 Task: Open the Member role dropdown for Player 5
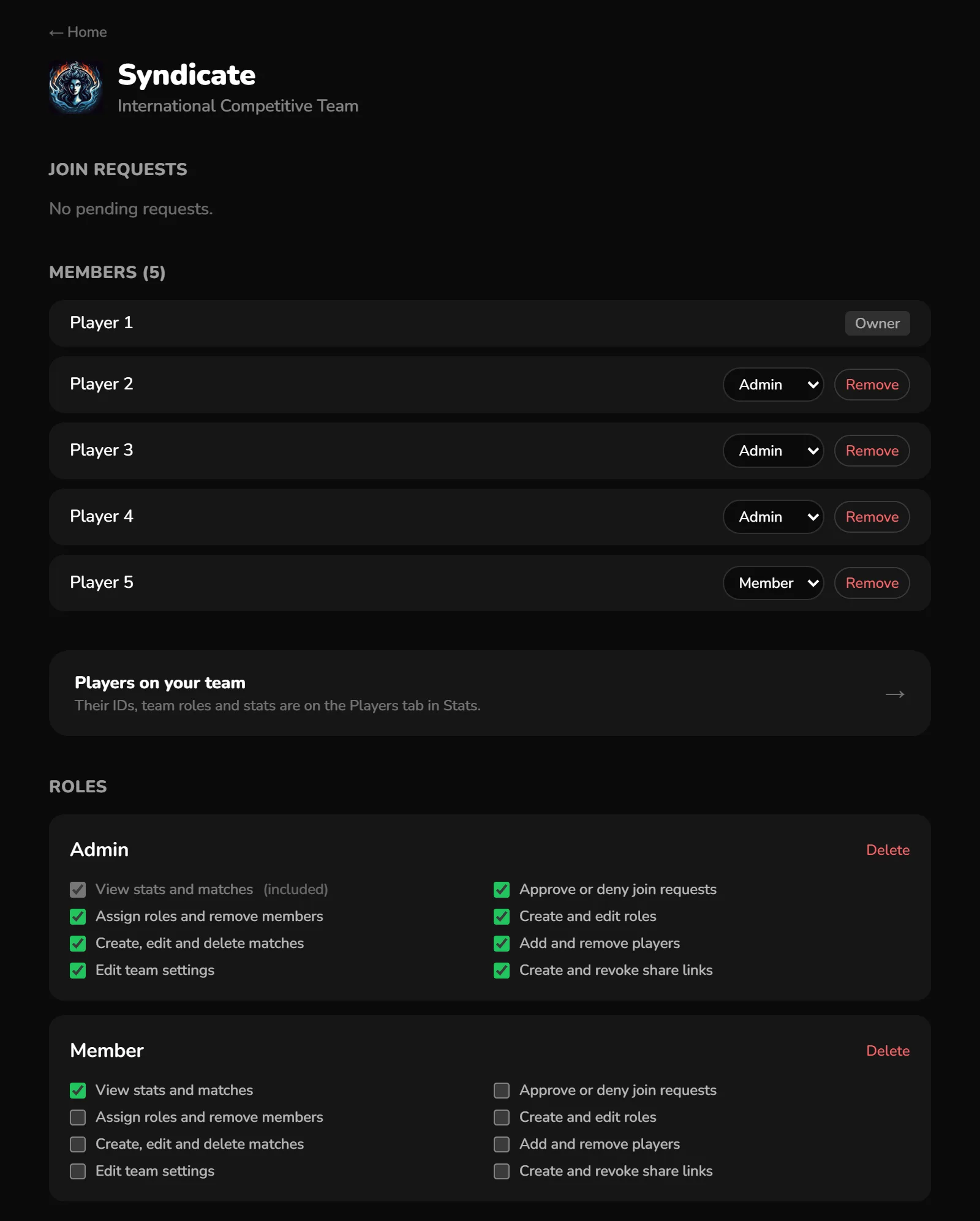(x=773, y=583)
